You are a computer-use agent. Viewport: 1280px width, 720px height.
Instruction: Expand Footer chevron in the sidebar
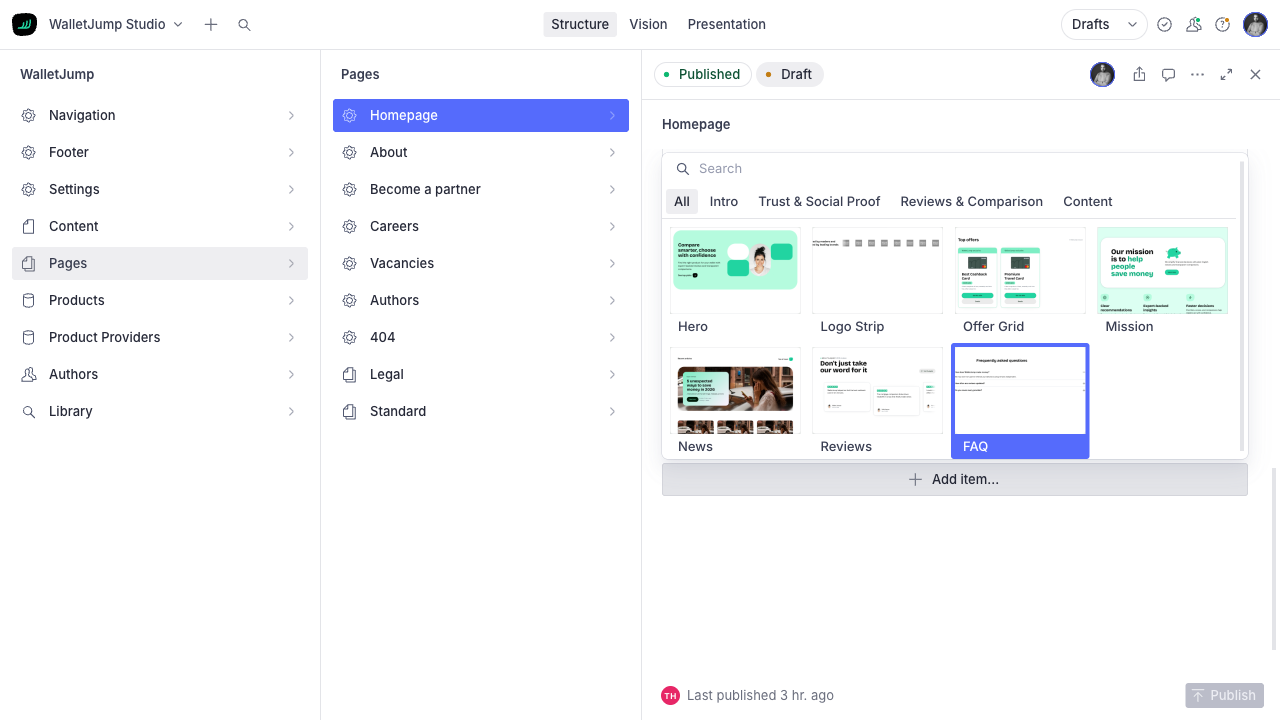point(291,152)
